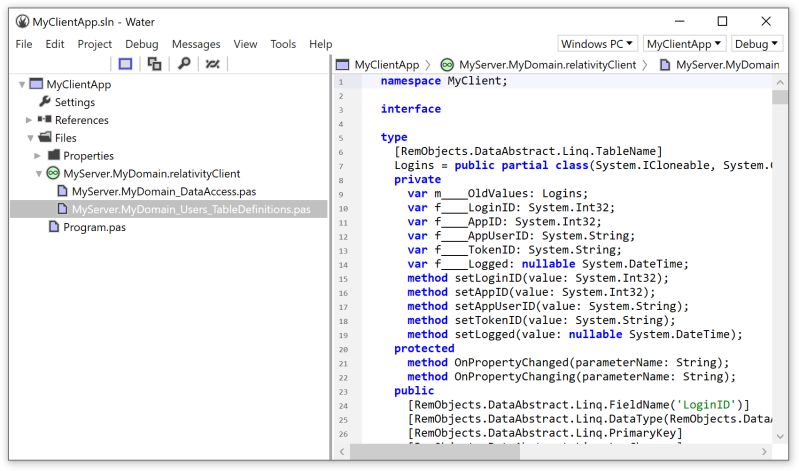This screenshot has width=799, height=471.
Task: Click the horizontal scroll left arrow
Action: click(342, 451)
